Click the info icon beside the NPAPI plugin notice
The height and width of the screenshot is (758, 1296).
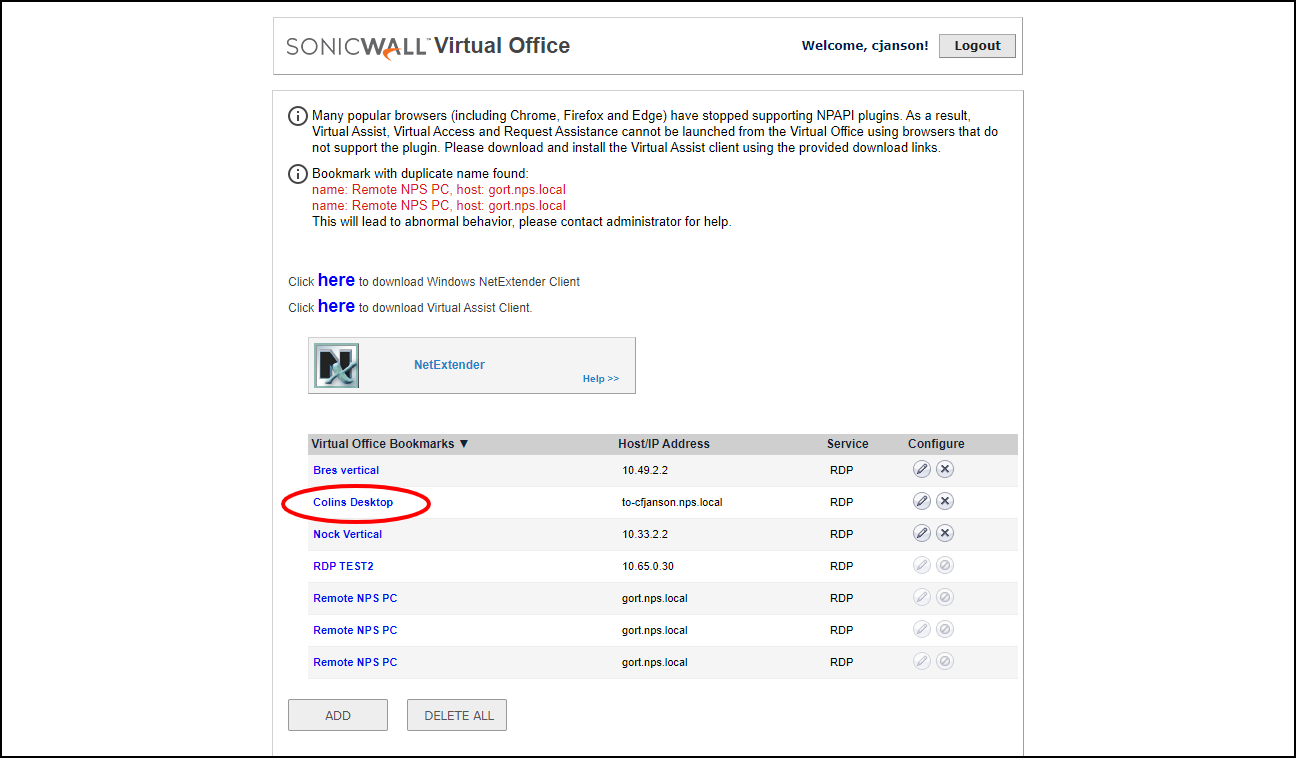pos(298,116)
